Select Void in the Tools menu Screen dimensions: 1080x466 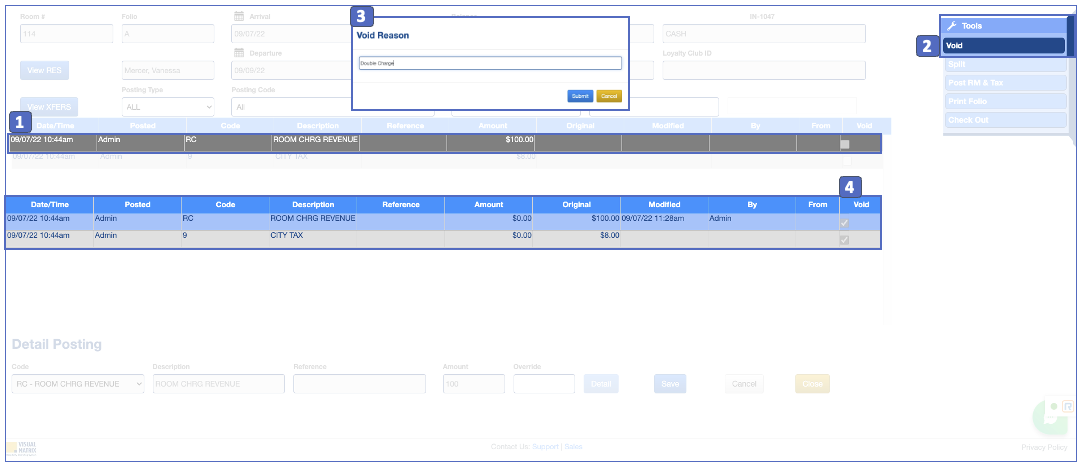(1005, 45)
